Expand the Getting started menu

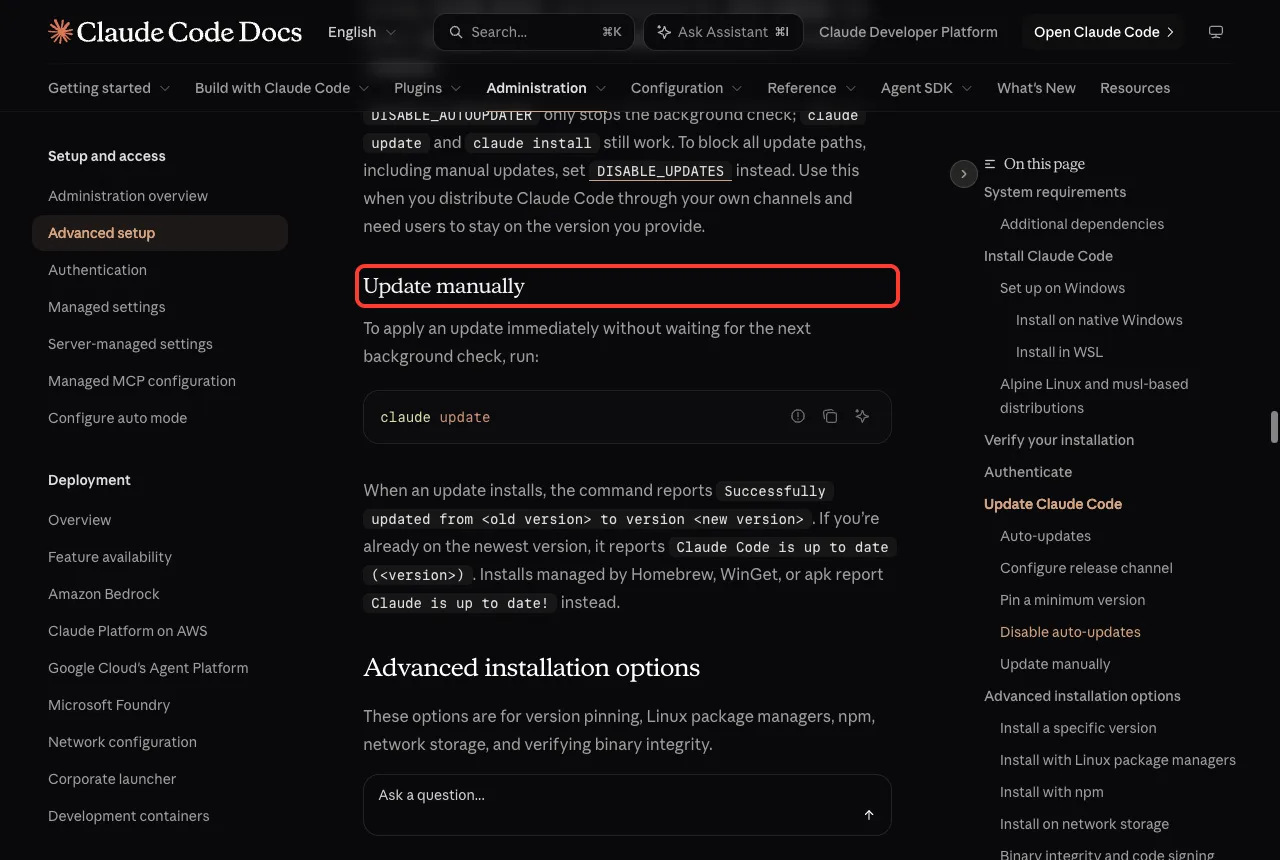pos(109,88)
